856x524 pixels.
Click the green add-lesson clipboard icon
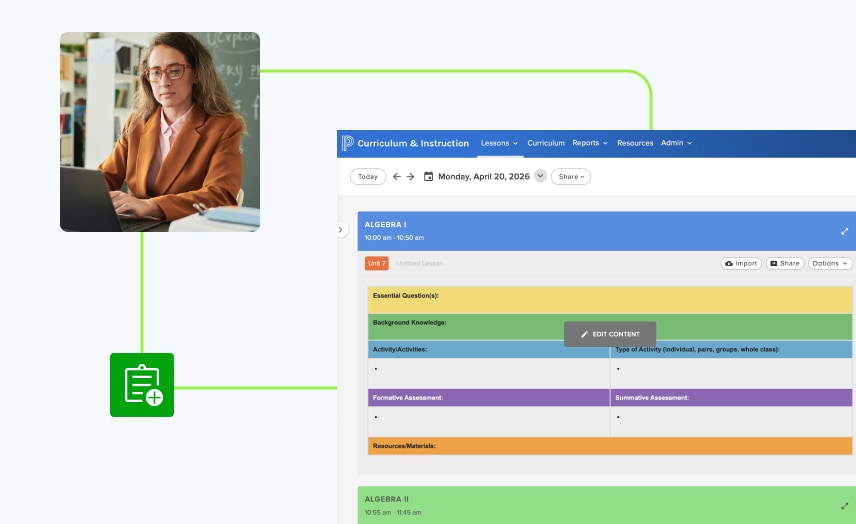pyautogui.click(x=142, y=385)
